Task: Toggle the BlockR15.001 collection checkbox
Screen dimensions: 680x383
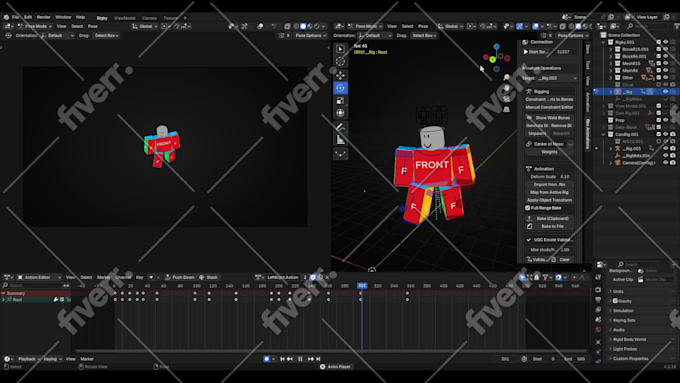Action: 659,49
